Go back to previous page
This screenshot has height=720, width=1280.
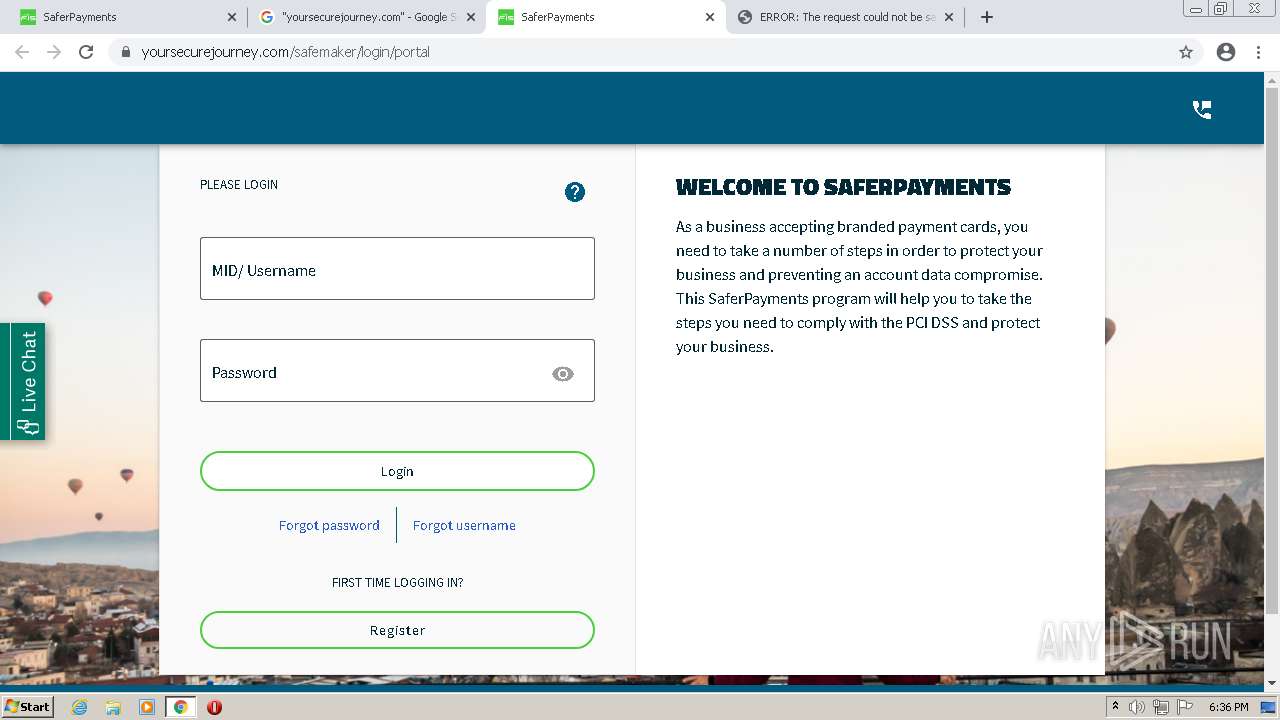(x=22, y=52)
